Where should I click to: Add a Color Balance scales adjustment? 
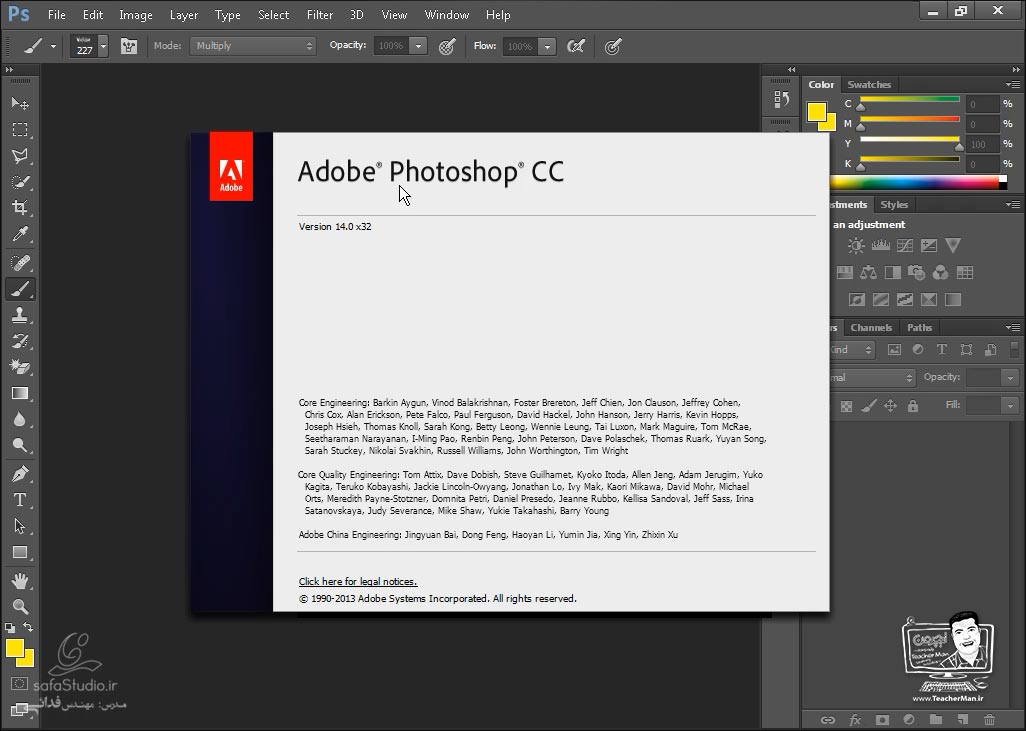(868, 272)
